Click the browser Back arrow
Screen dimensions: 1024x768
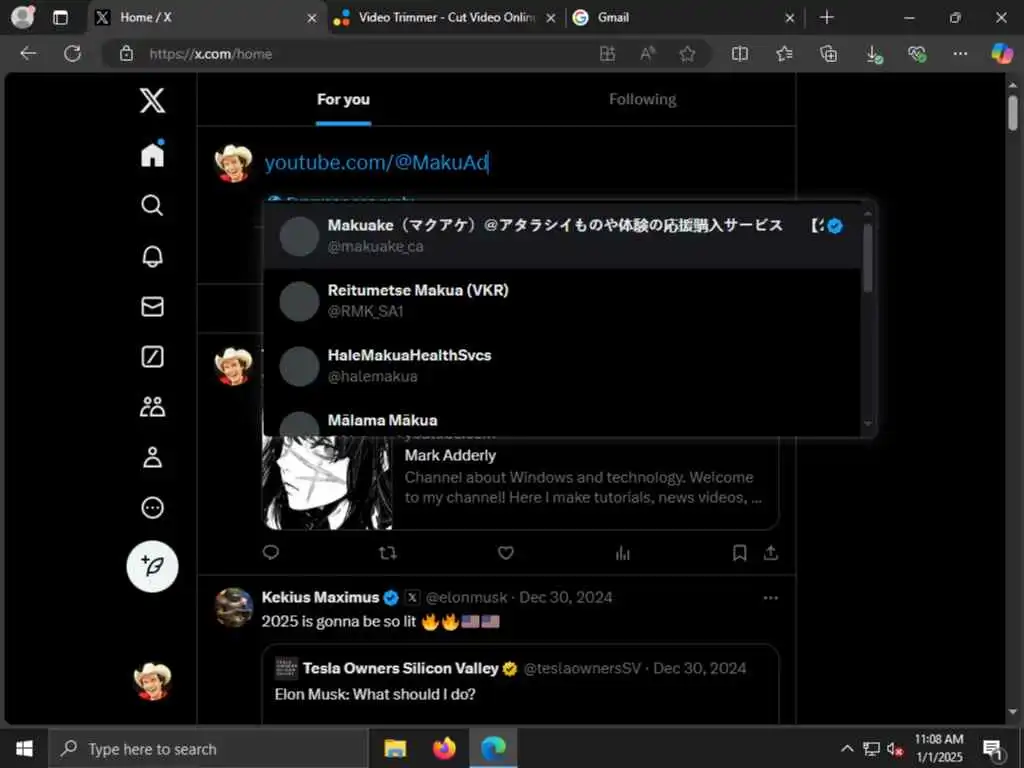pyautogui.click(x=28, y=54)
